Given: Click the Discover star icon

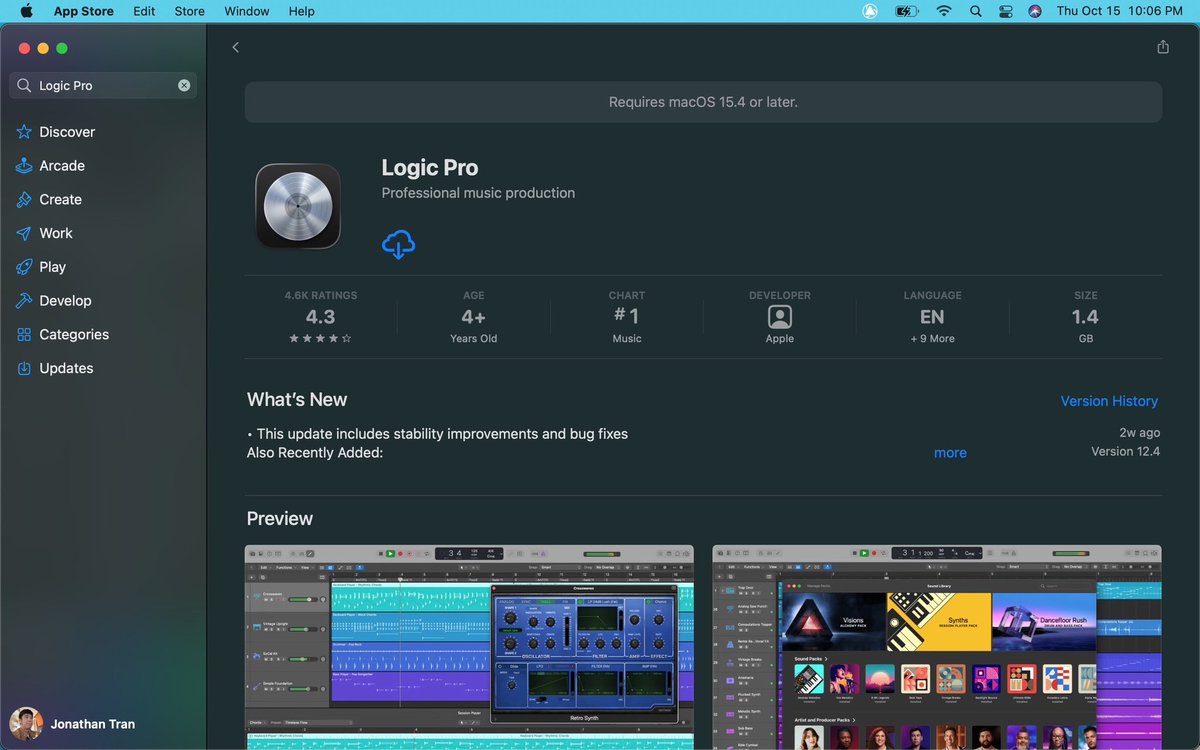Looking at the screenshot, I should coord(24,132).
